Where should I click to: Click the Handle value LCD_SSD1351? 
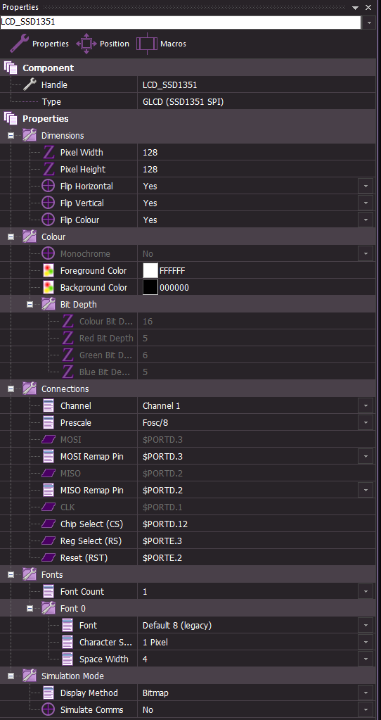170,85
